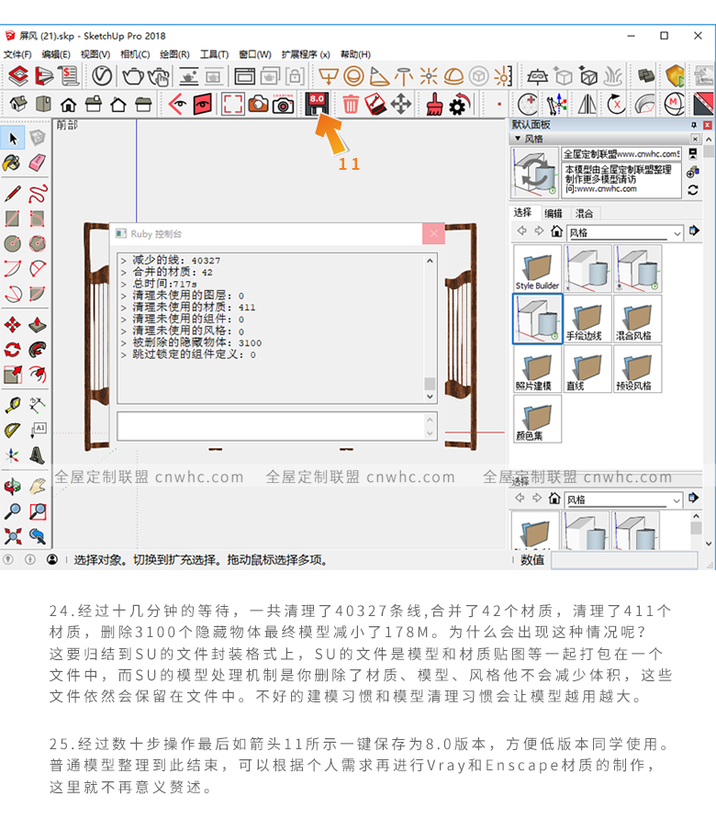Switch to Front view house icon
This screenshot has height=830, width=716.
pyautogui.click(x=68, y=105)
